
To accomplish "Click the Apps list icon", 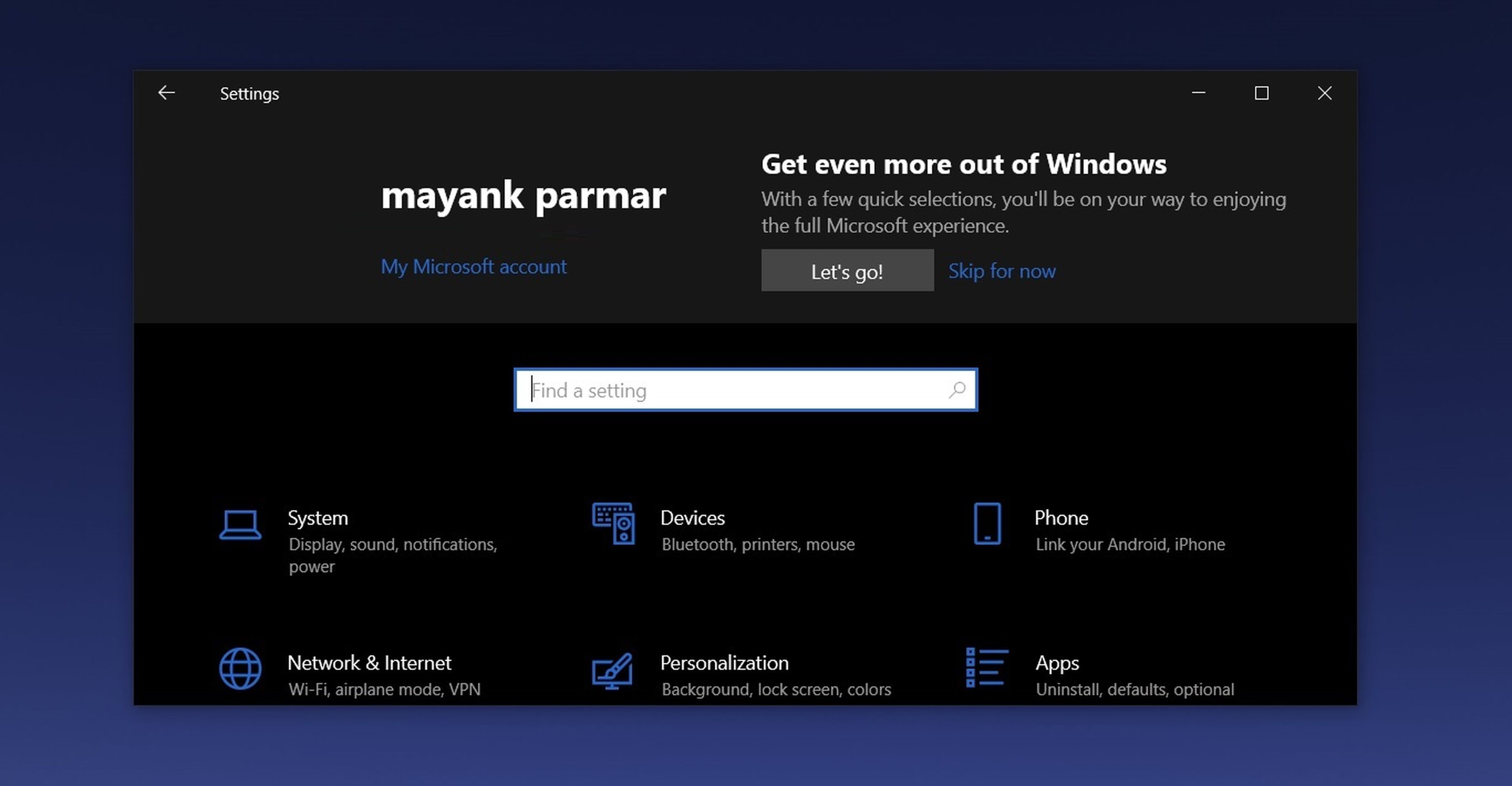I will tap(987, 667).
